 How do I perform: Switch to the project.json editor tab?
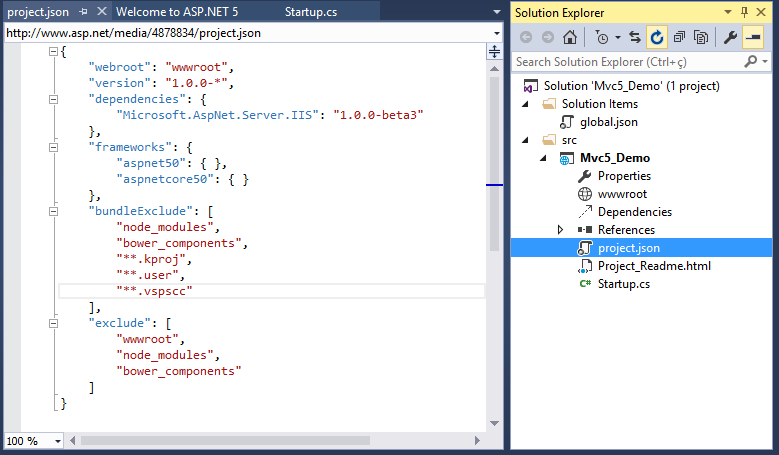tap(38, 11)
